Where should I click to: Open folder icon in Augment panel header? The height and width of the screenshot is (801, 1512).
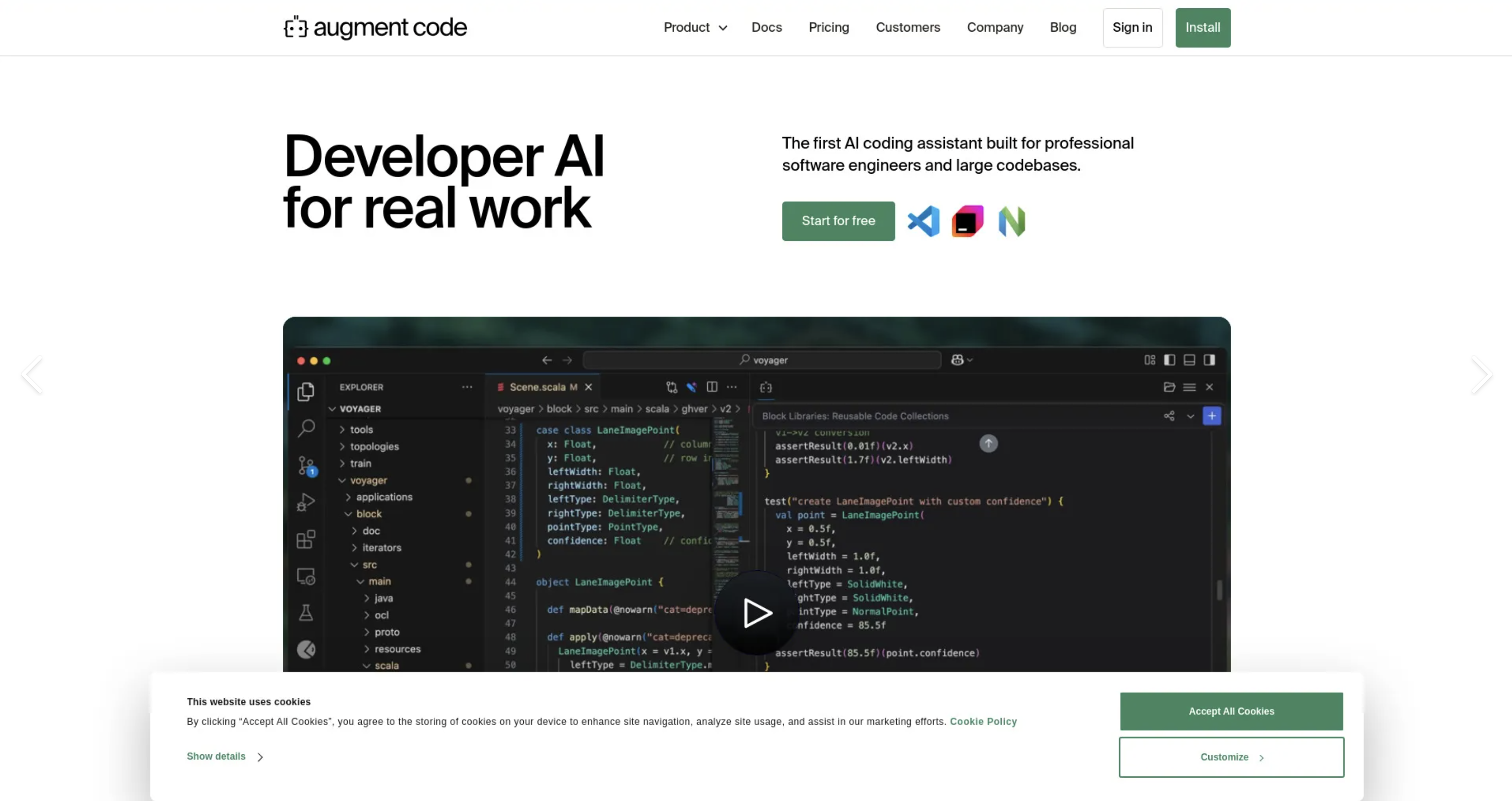(1169, 387)
